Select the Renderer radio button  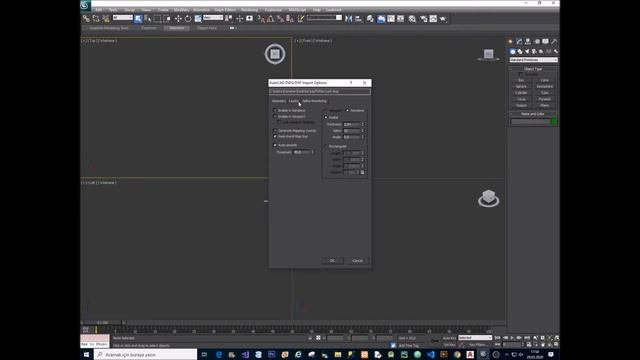(348, 111)
